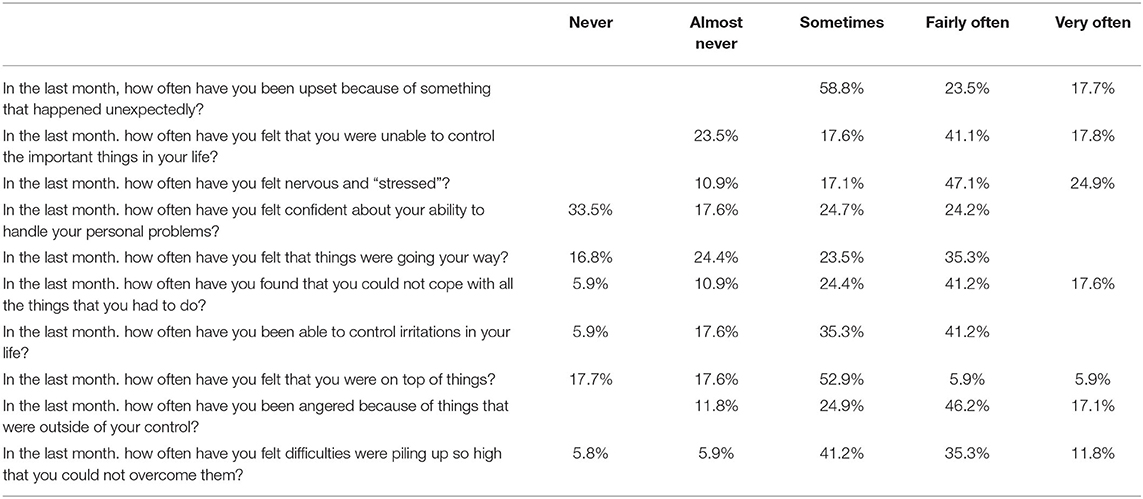Select the "Fairly often" column header
1143x499 pixels.
point(966,23)
